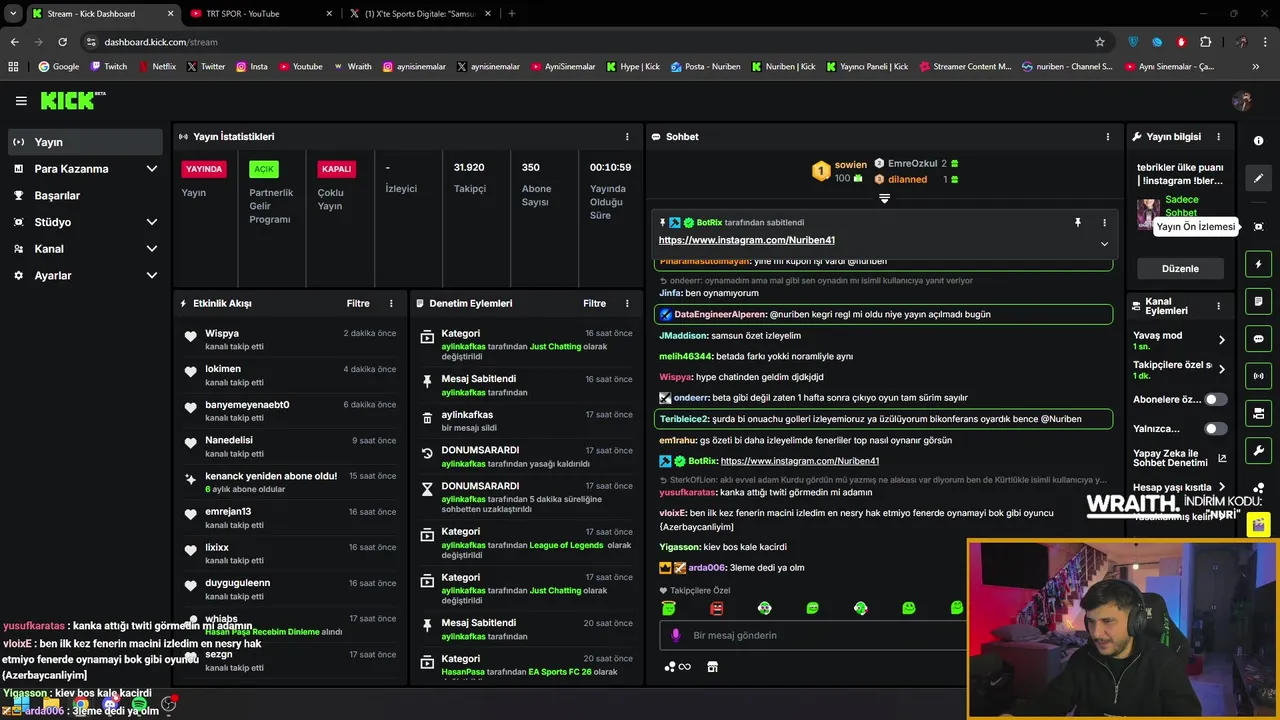The height and width of the screenshot is (720, 1280).
Task: Click the info icon in right sidebar
Action: [x=1259, y=141]
